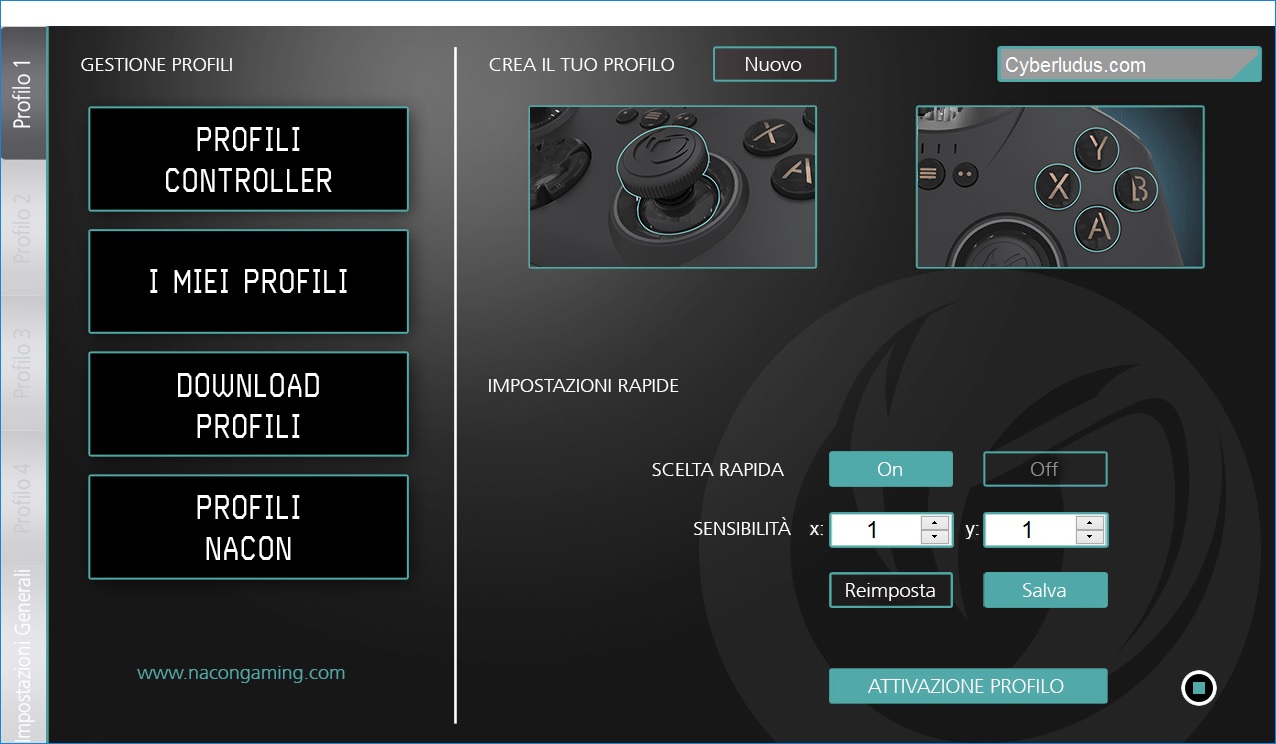Click the square icon in the bottom-right circle
The width and height of the screenshot is (1276, 744).
(1198, 689)
